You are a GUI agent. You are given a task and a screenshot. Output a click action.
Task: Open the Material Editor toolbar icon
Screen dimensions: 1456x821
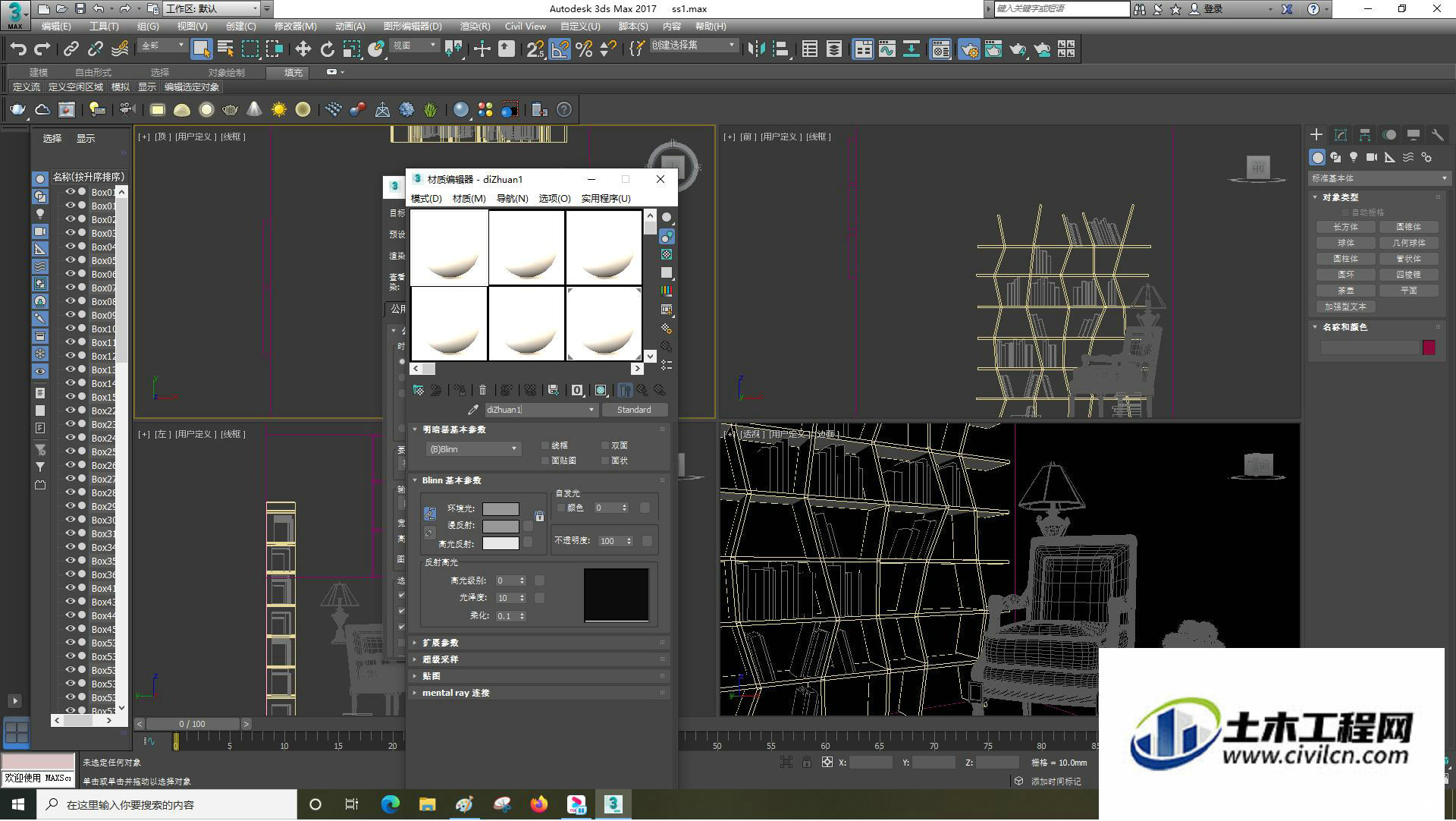[940, 49]
